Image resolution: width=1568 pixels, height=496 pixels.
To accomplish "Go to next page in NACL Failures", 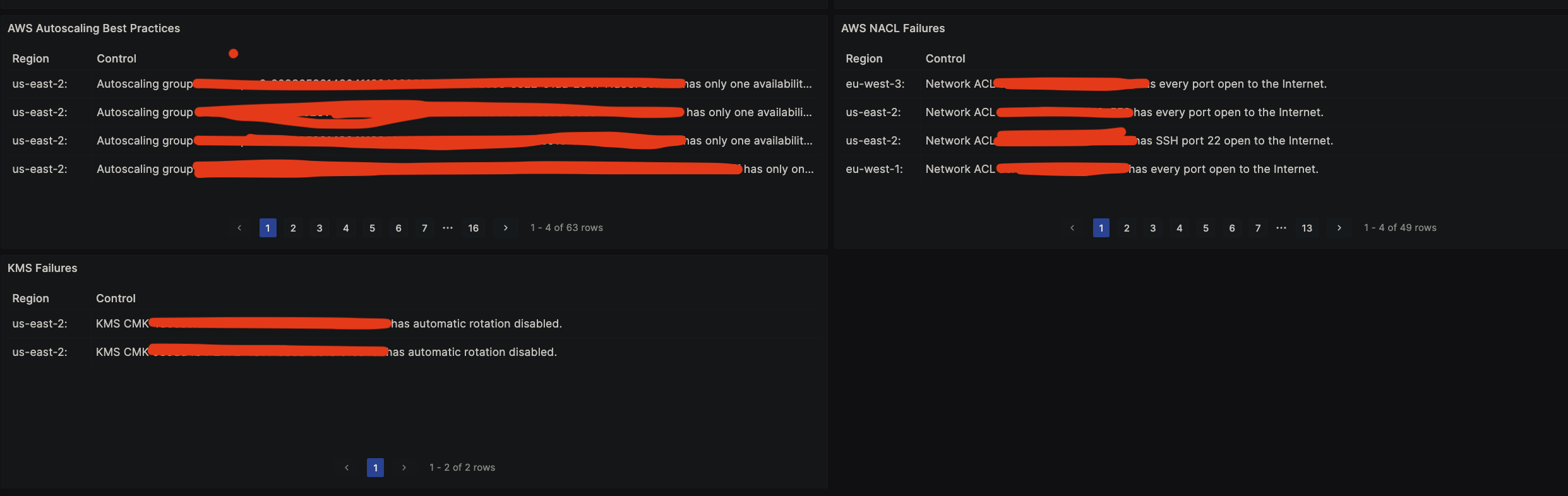I will pyautogui.click(x=1339, y=228).
